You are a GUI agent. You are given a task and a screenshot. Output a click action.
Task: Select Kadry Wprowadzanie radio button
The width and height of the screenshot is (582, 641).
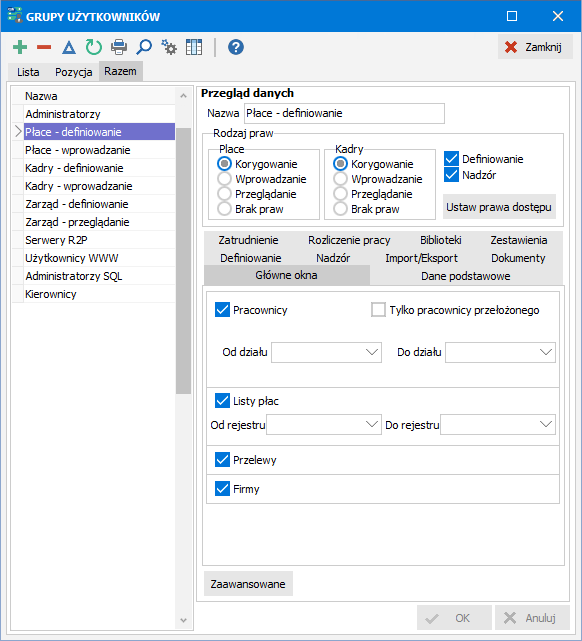(x=340, y=179)
